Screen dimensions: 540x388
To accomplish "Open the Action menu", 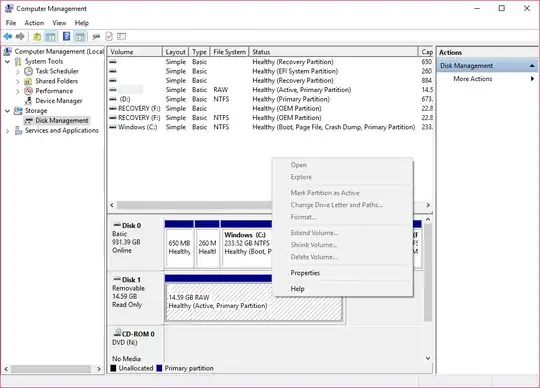I will coord(34,23).
